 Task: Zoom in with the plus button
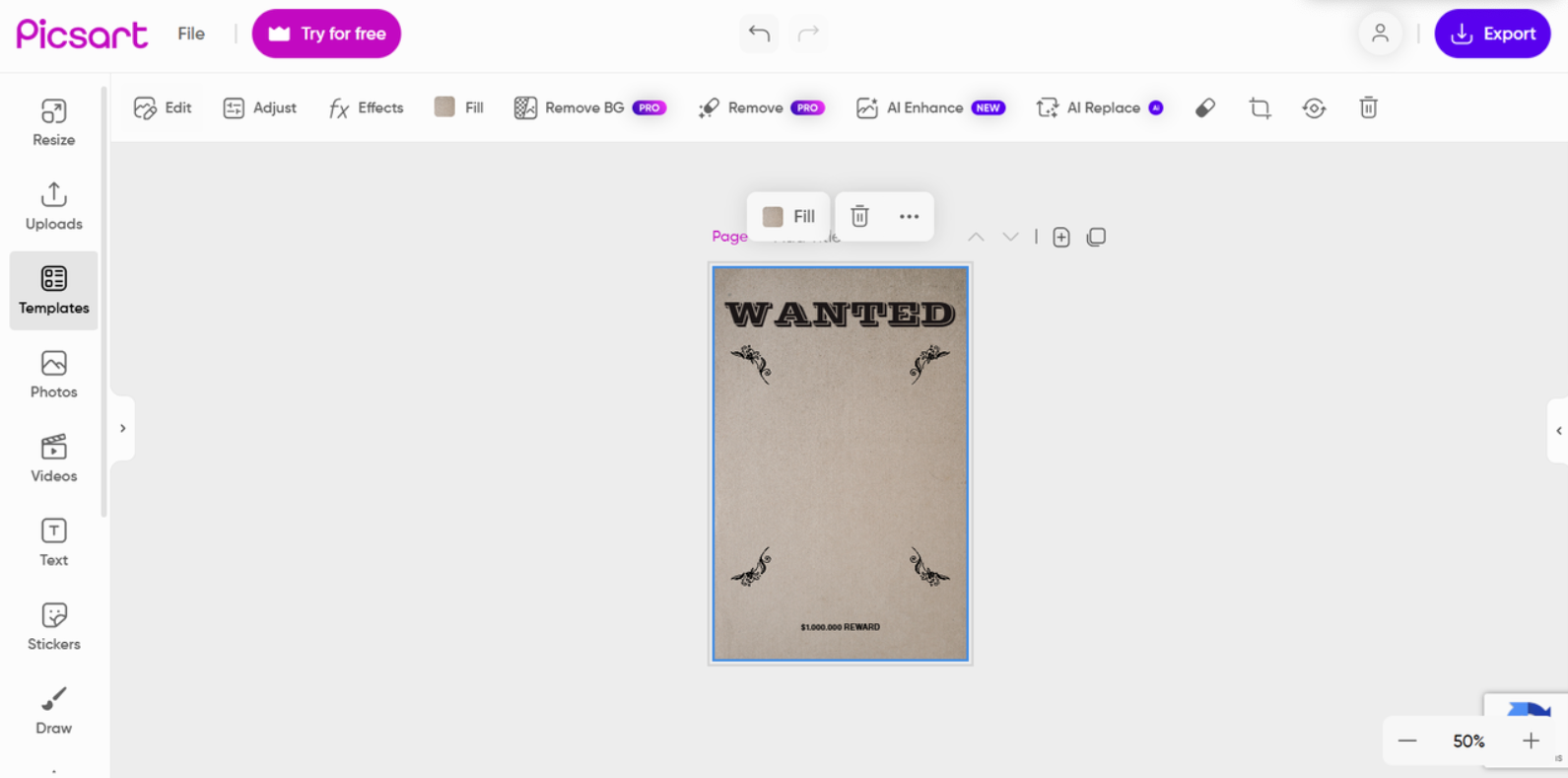click(1530, 741)
